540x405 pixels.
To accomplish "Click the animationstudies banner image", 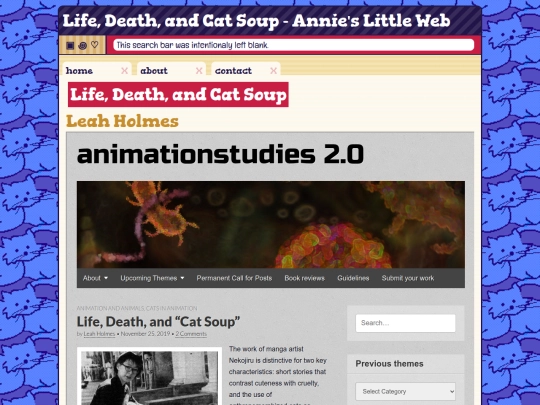I will (271, 225).
